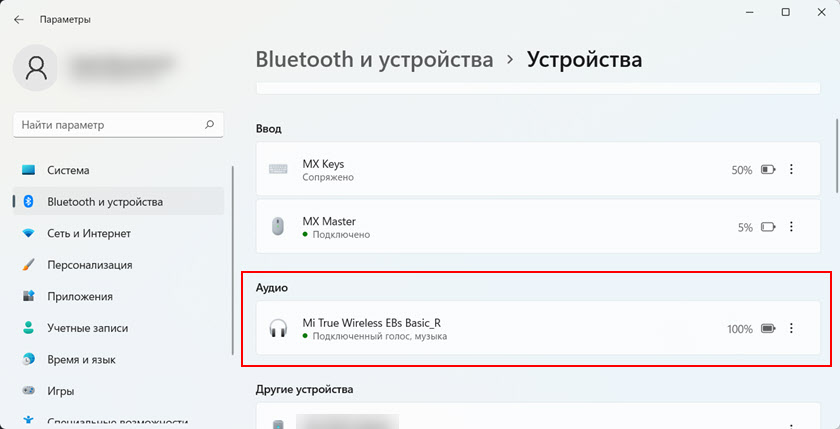Screen dimensions: 840x429
Task: Open Приложения in the sidebar
Action: tap(80, 296)
